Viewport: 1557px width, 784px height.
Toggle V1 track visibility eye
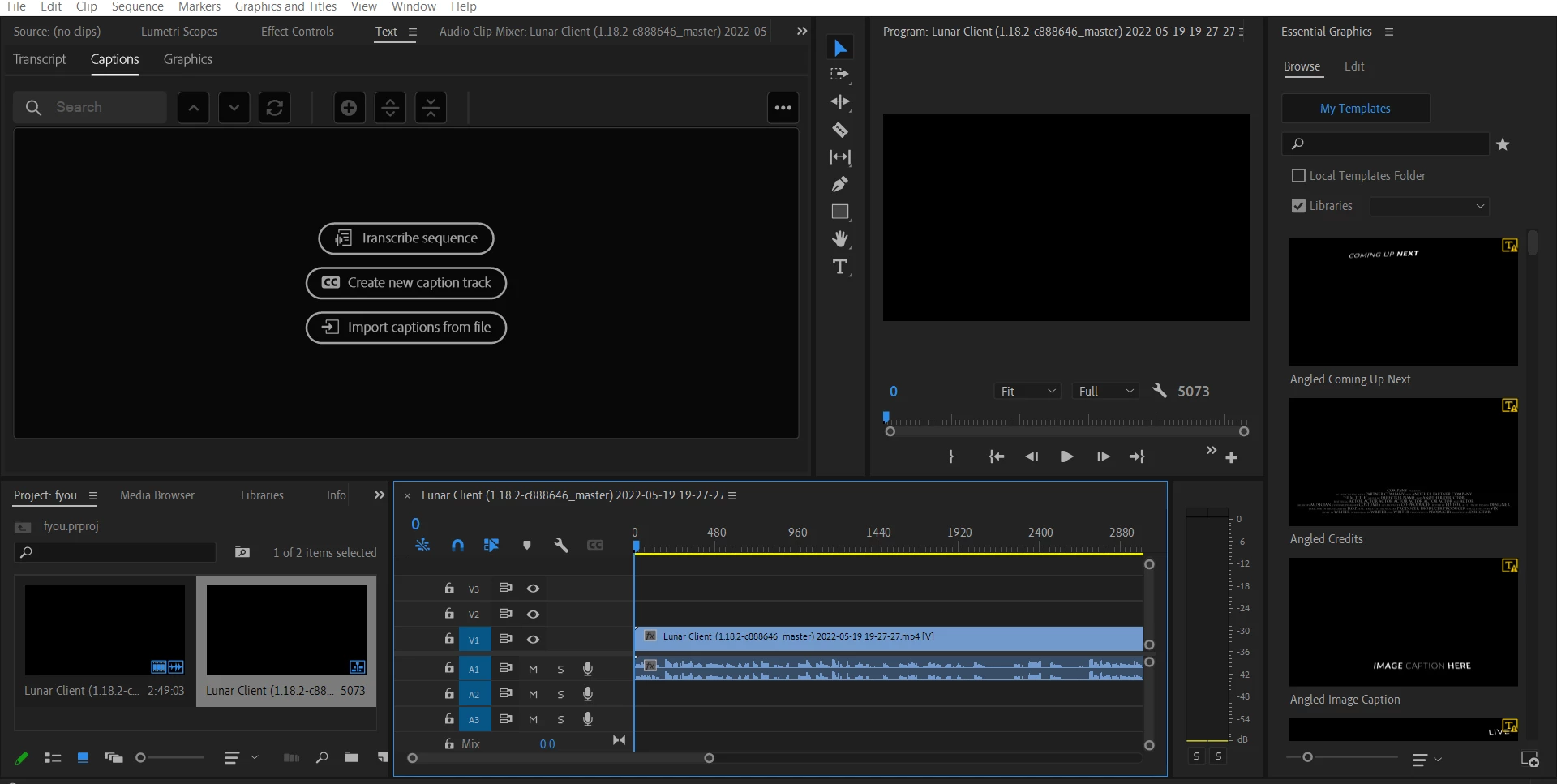(533, 640)
